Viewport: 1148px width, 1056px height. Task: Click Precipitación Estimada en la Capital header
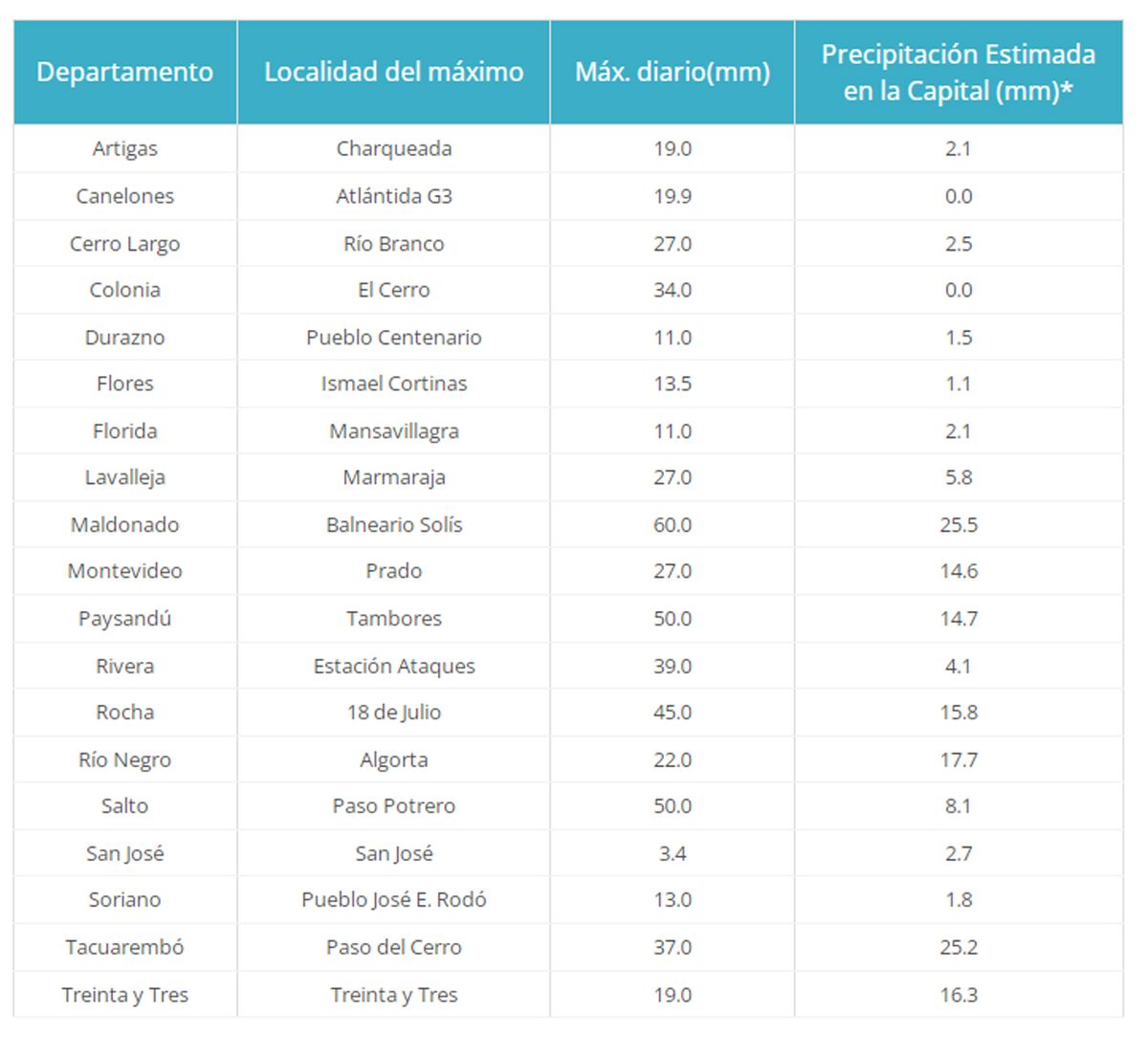[x=958, y=72]
